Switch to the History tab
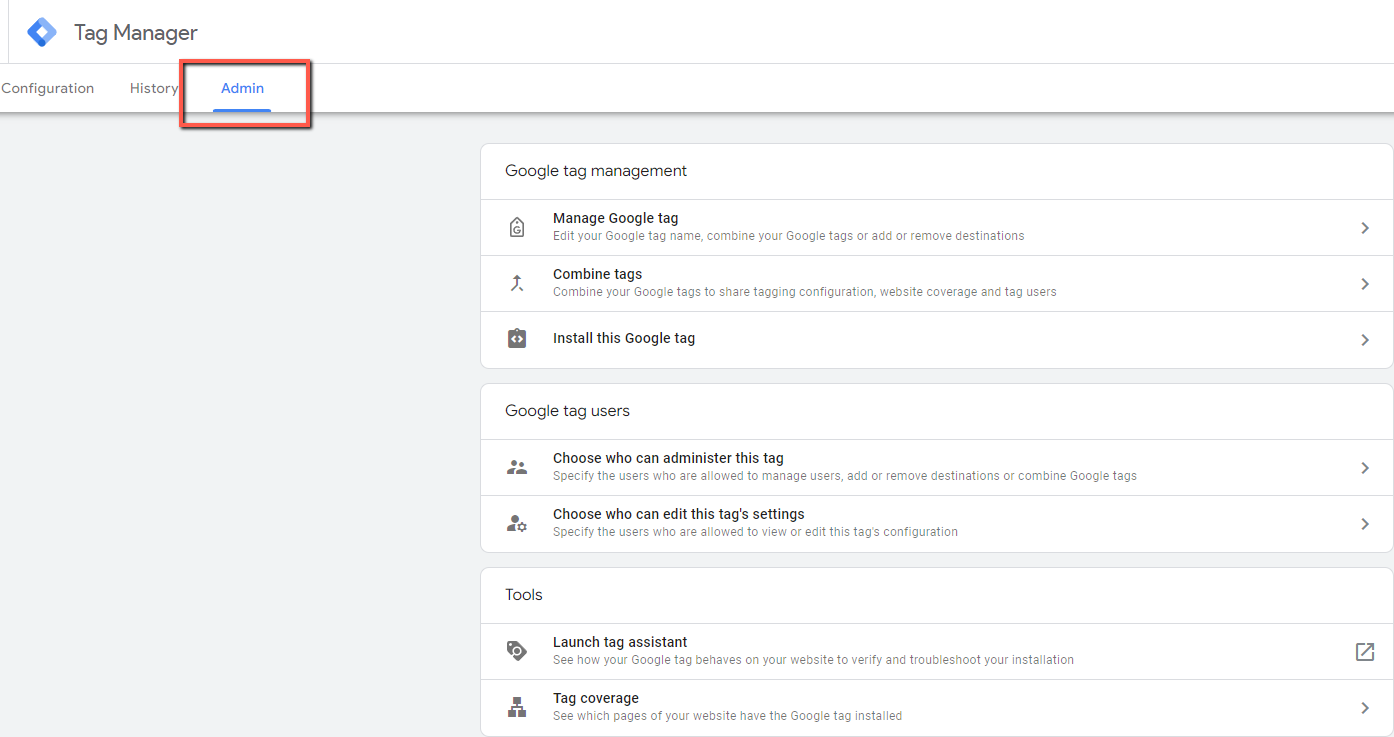1394x737 pixels. [154, 88]
